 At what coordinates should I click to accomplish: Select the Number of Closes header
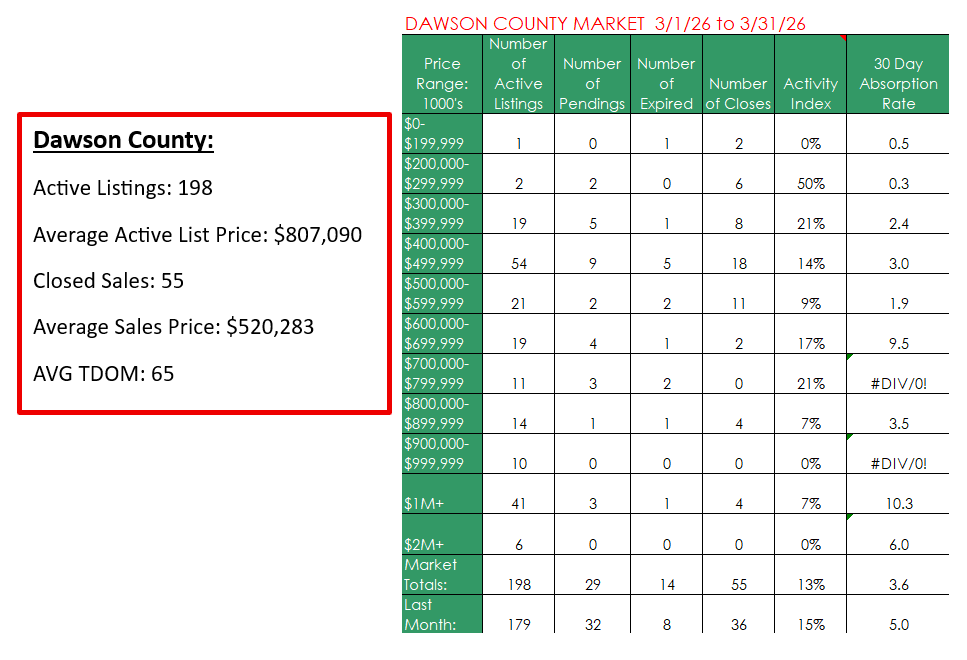739,93
